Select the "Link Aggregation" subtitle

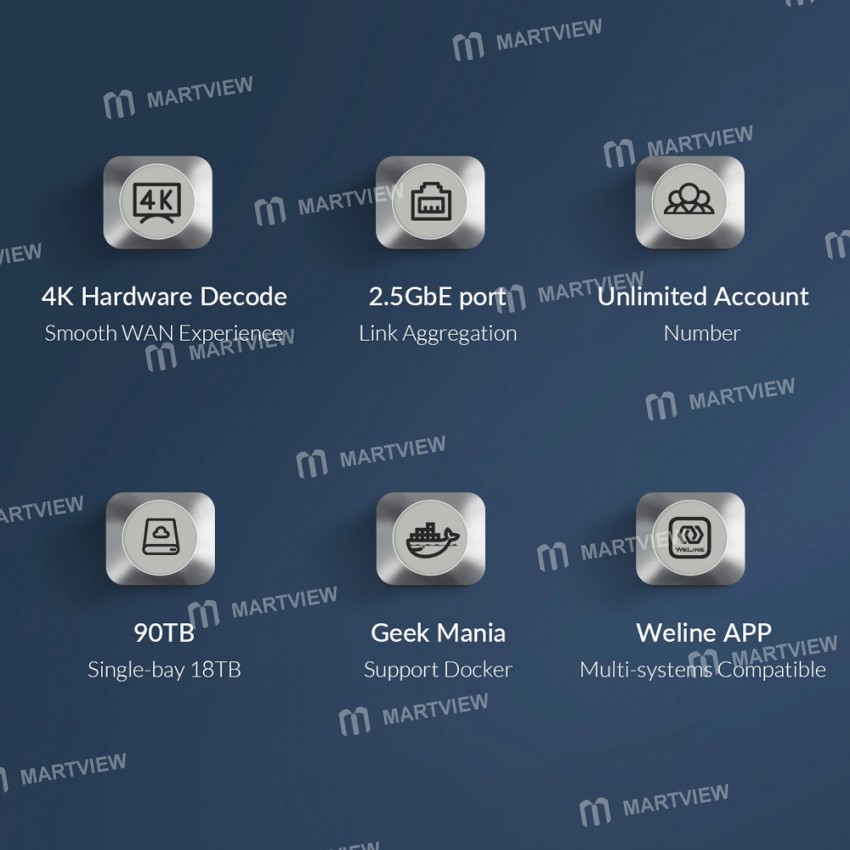point(437,333)
